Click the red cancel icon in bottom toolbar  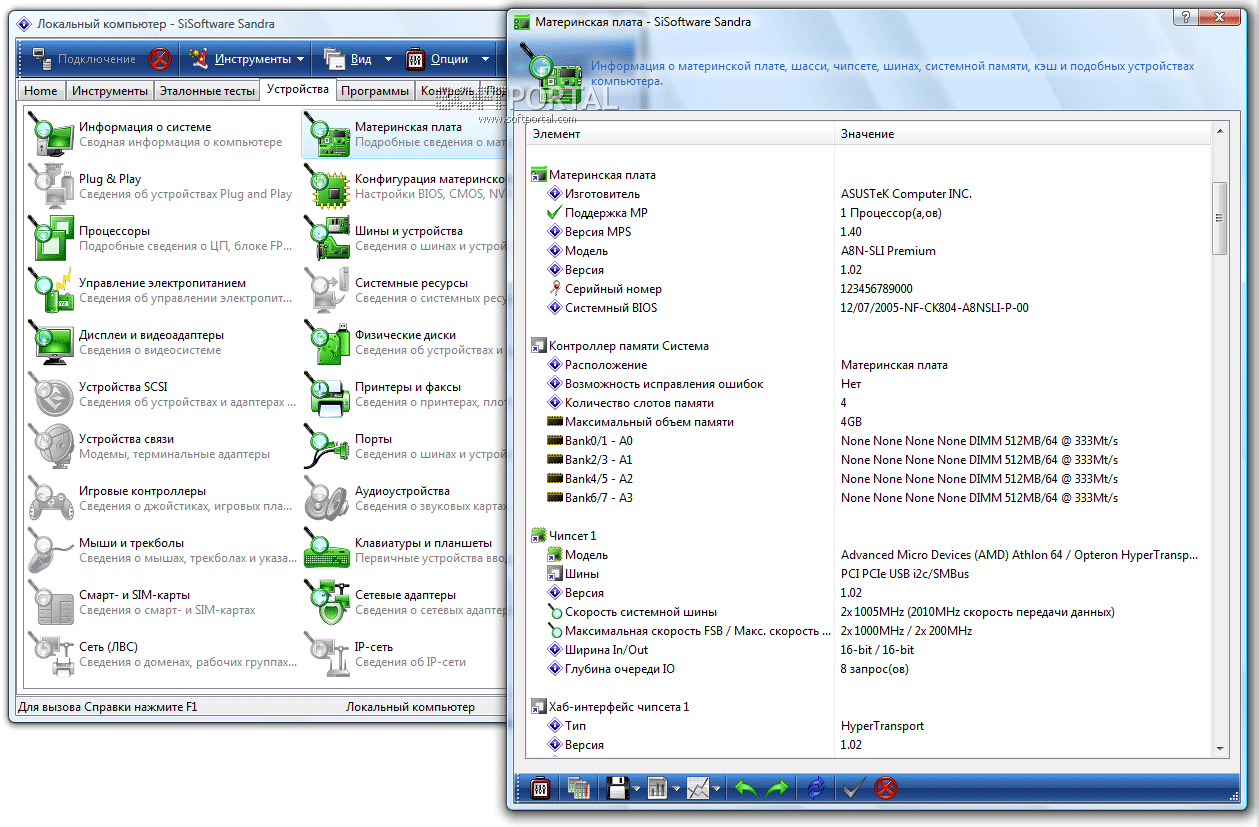[885, 788]
